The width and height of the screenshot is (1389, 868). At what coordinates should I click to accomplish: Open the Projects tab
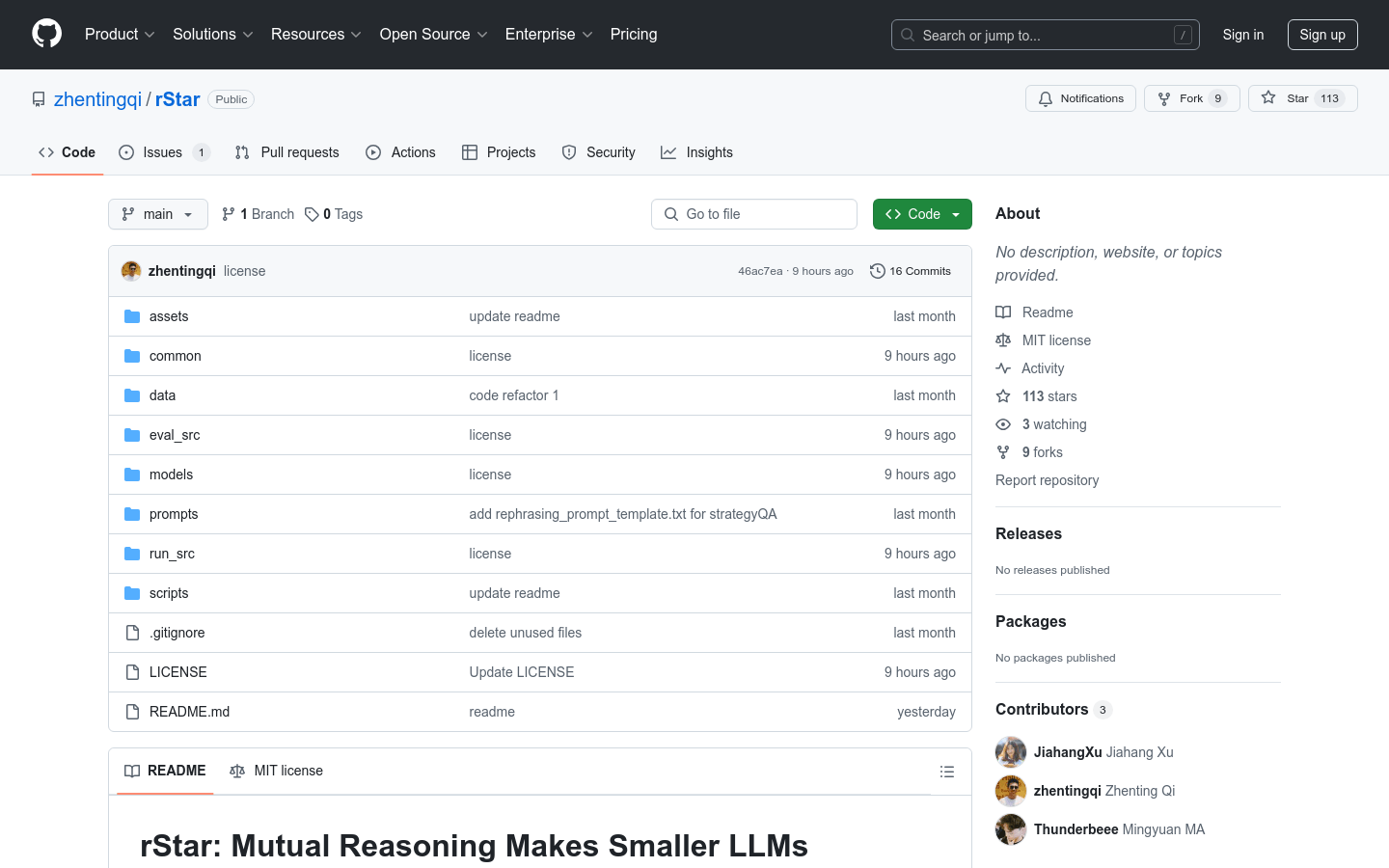499,152
